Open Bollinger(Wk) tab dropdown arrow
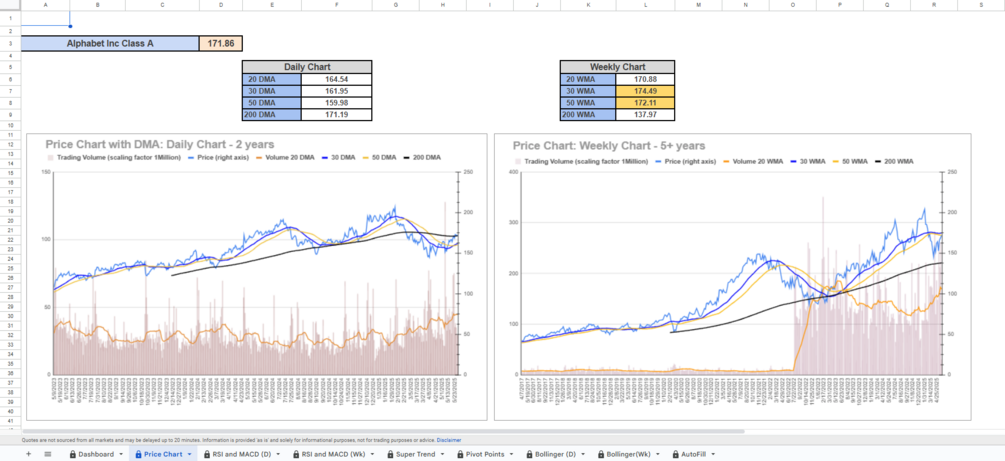This screenshot has height=461, width=1005. (658, 454)
